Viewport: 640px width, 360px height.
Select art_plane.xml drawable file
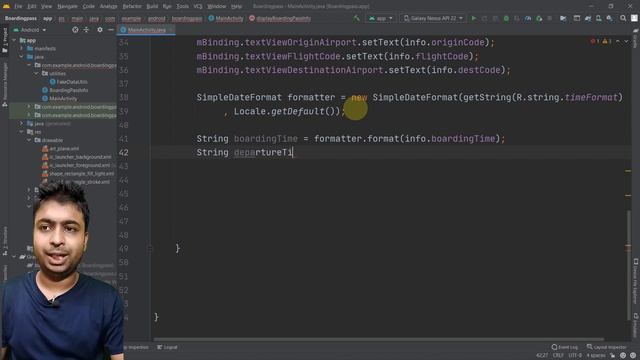click(60, 149)
